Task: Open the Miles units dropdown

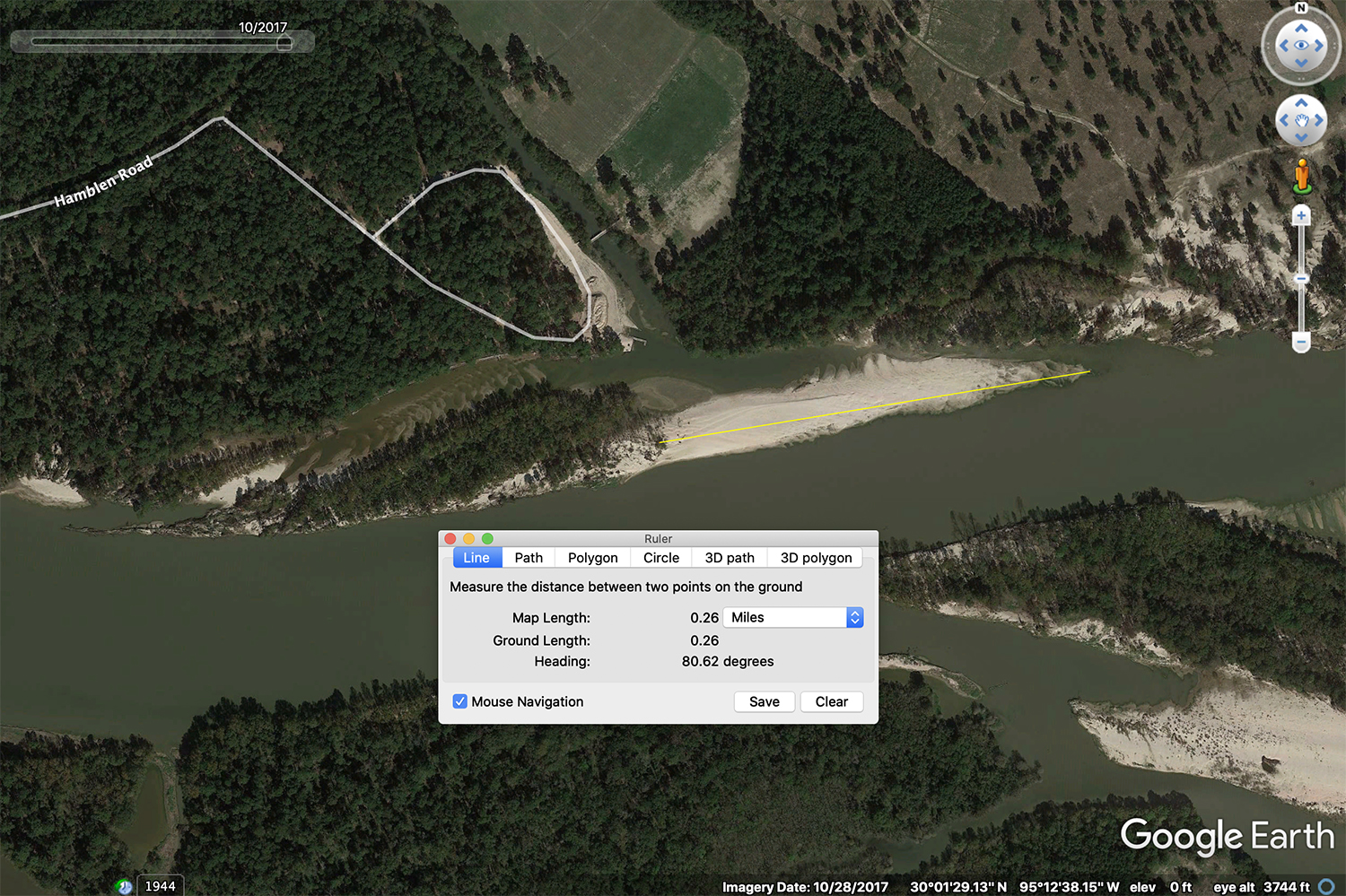Action: coord(793,617)
